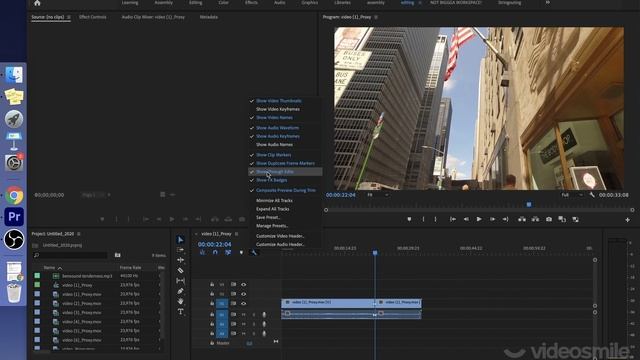Image resolution: width=640 pixels, height=360 pixels.
Task: Go to In point in Program monitor
Action: click(453, 219)
